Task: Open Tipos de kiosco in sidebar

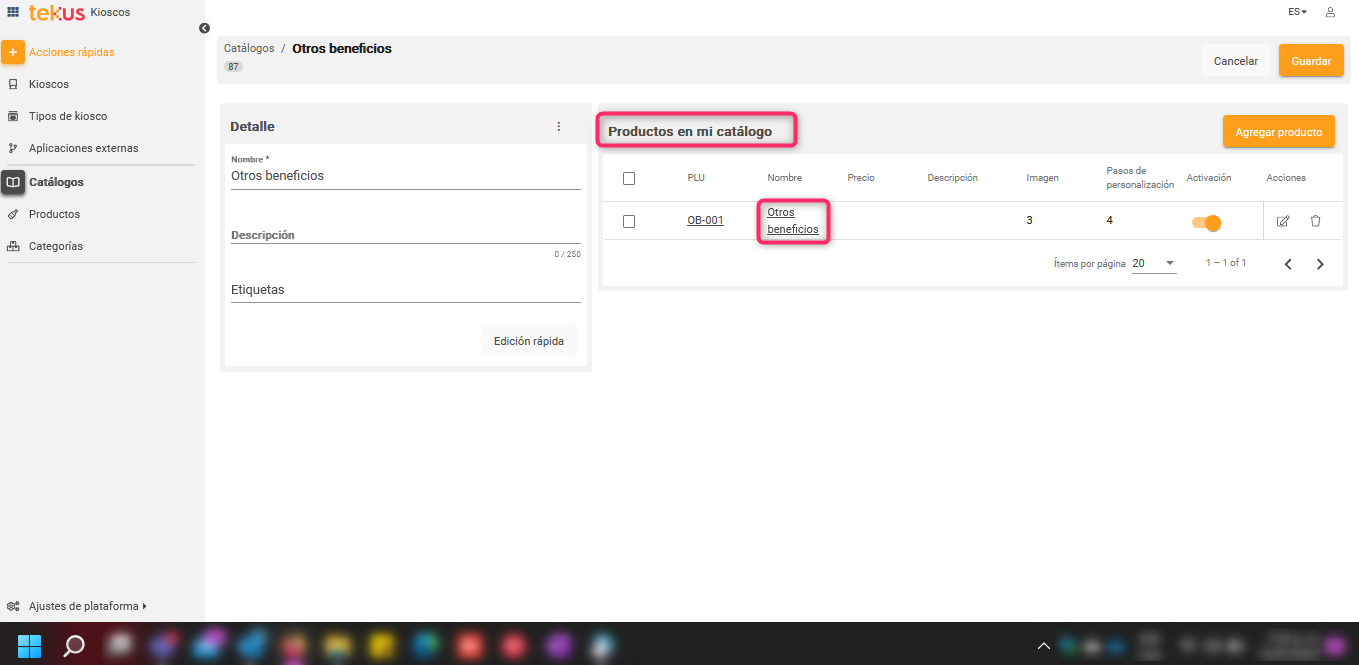Action: 67,116
